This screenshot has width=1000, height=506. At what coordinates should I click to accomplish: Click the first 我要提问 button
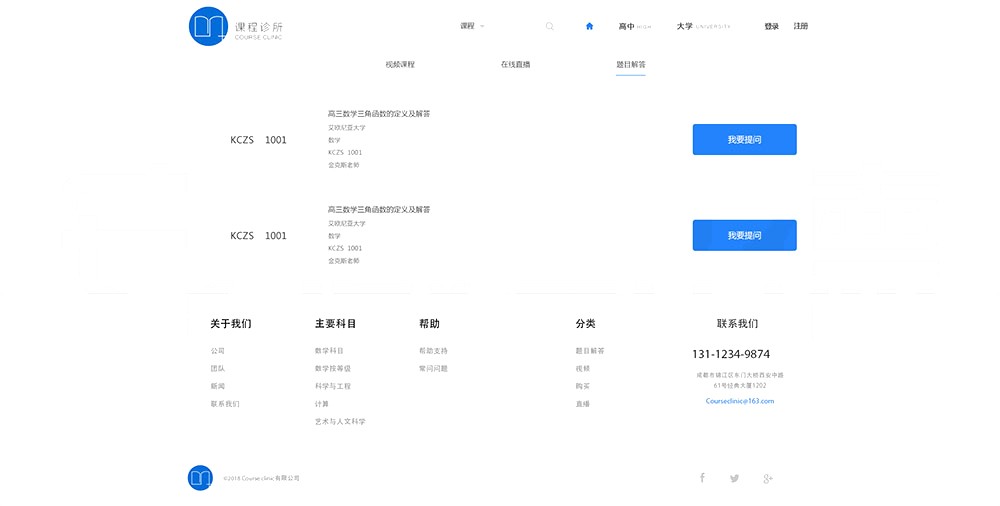[744, 140]
